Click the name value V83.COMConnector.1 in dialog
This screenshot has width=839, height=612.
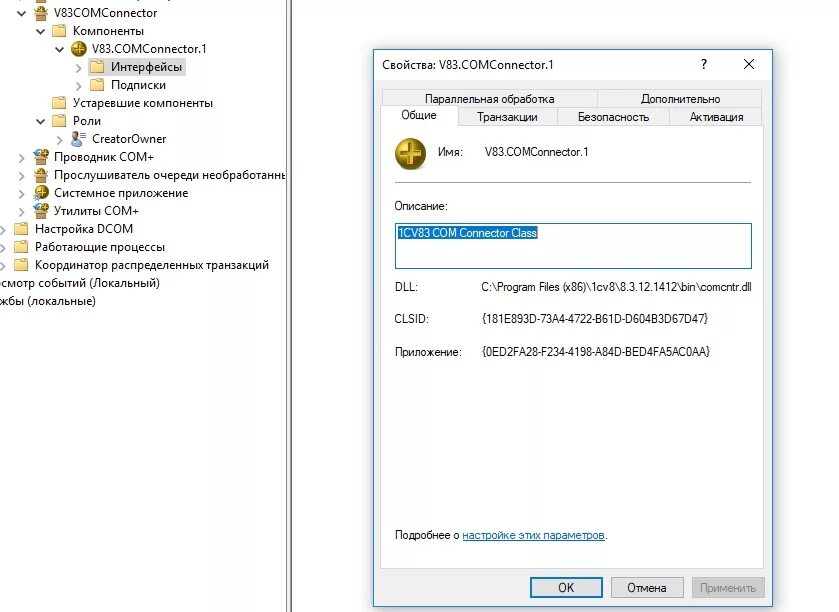pyautogui.click(x=536, y=152)
